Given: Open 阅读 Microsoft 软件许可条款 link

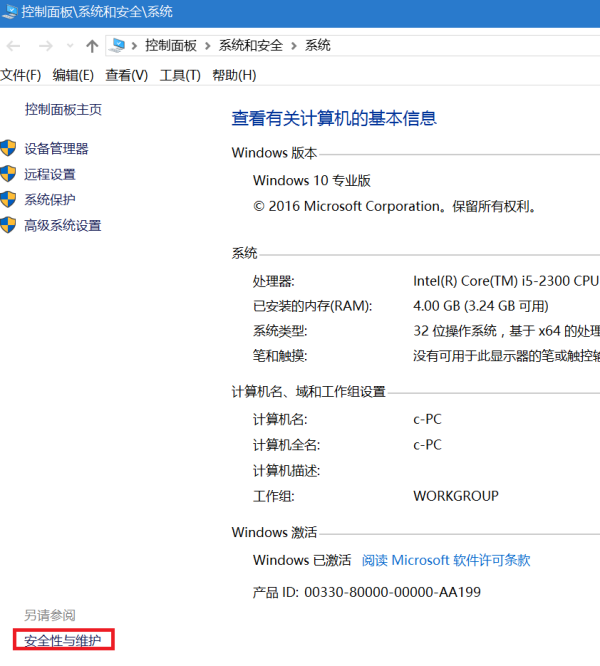Looking at the screenshot, I should (446, 560).
